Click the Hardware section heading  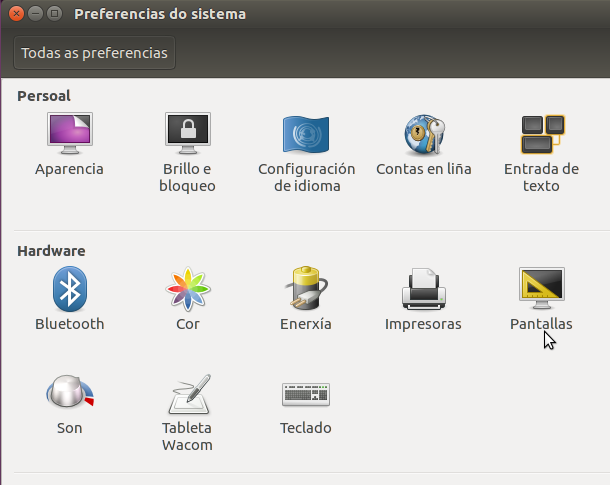(x=51, y=251)
